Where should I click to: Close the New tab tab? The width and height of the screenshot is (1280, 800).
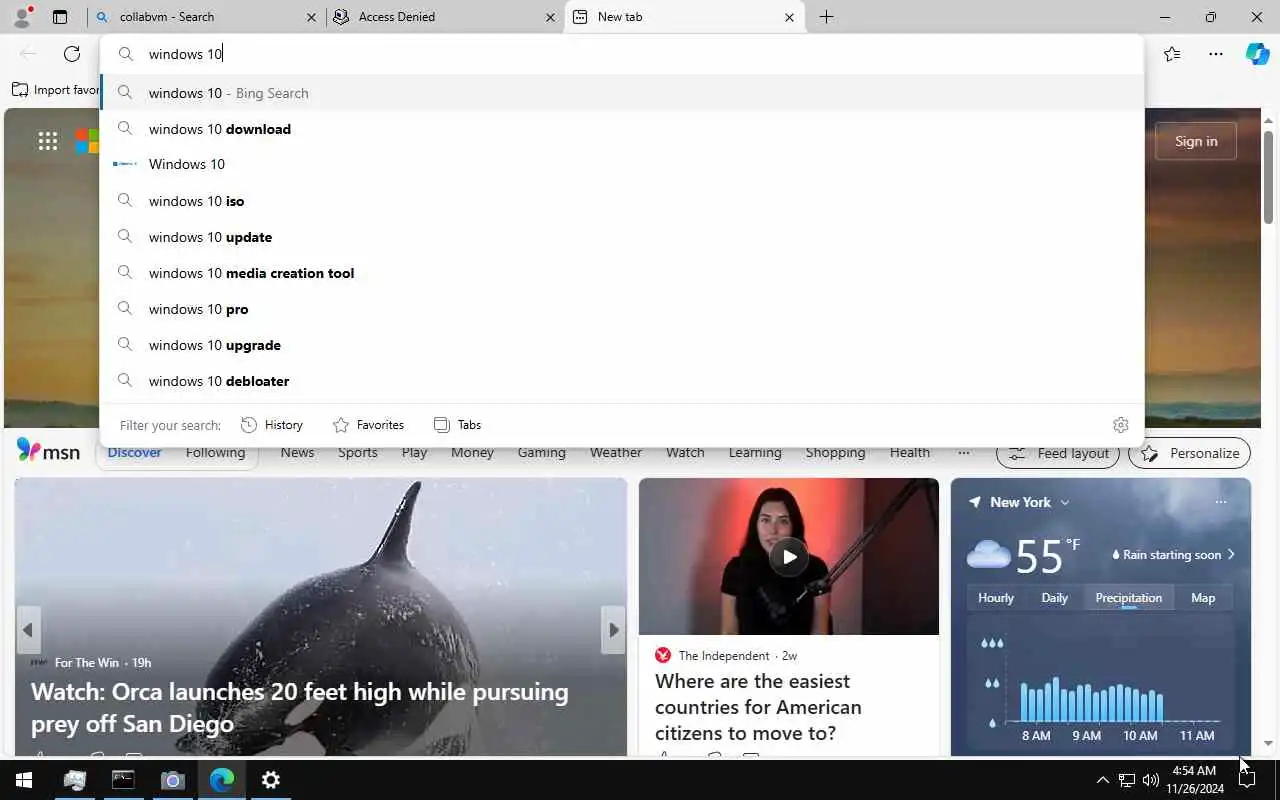tap(789, 17)
